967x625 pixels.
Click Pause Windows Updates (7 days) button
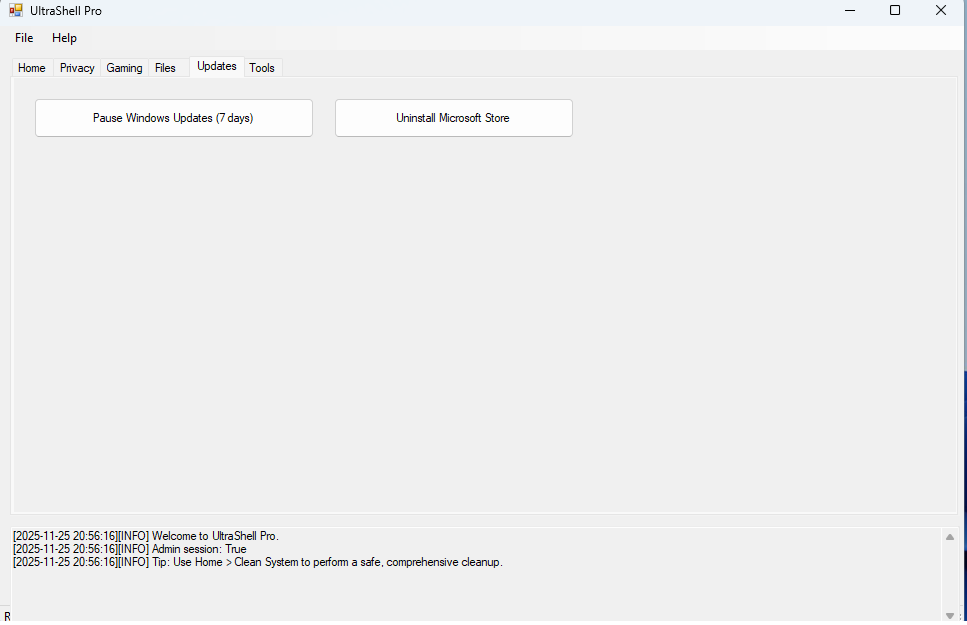click(174, 118)
